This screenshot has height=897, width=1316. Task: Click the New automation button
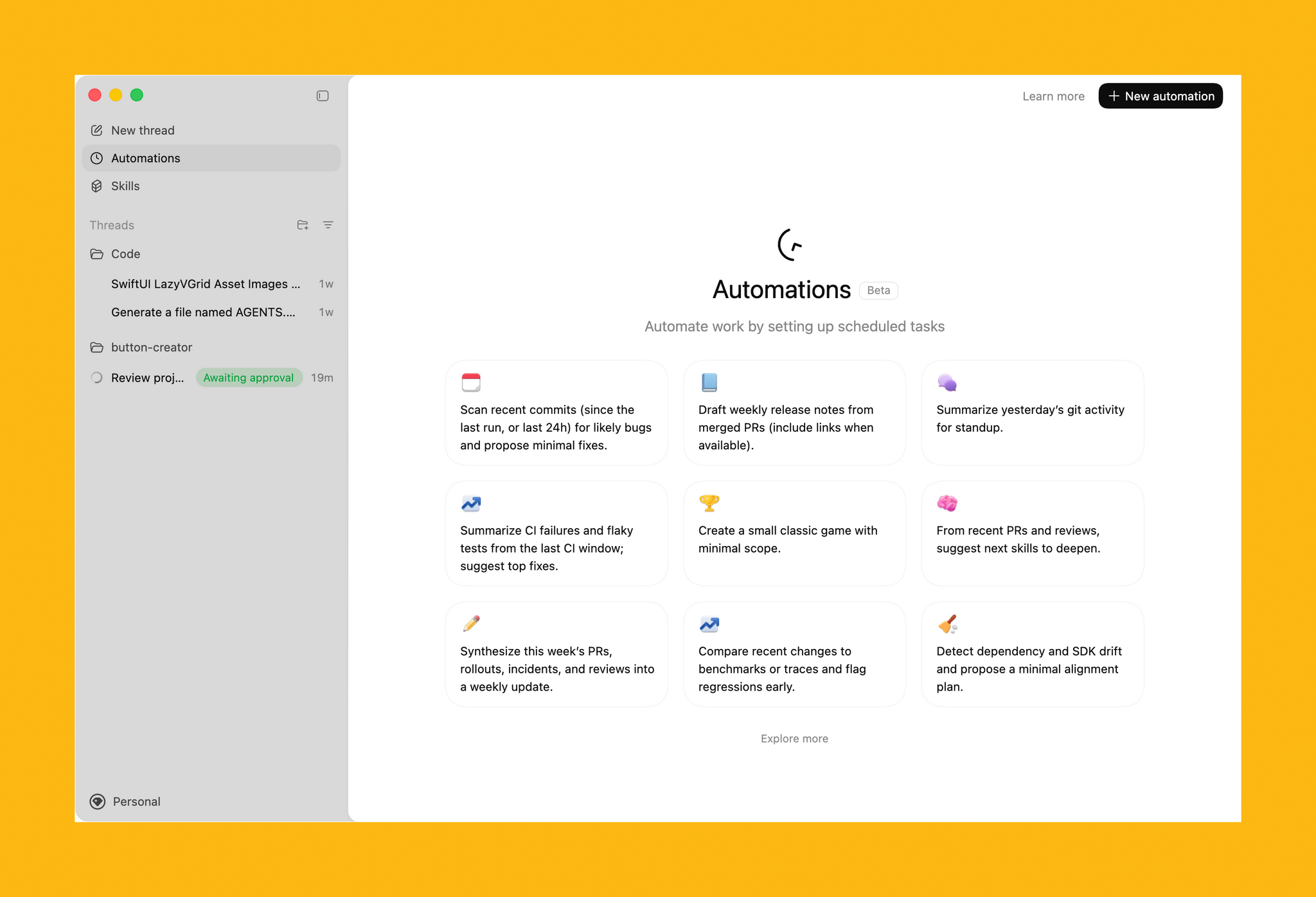point(1160,96)
